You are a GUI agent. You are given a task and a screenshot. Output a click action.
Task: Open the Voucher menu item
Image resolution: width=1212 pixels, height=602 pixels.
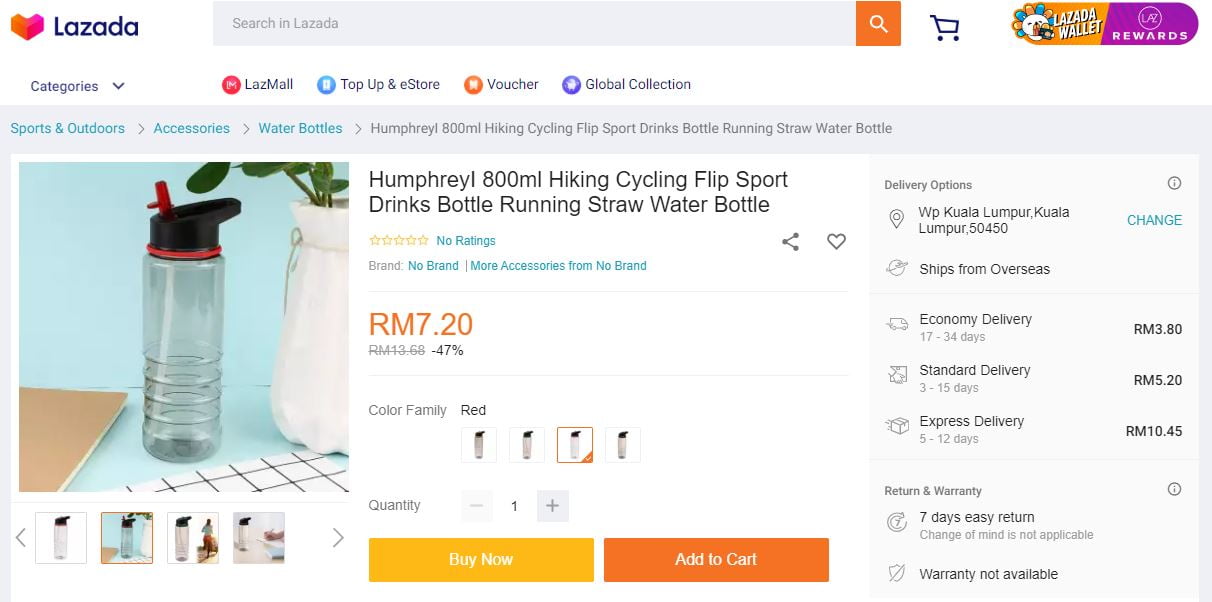tap(501, 85)
